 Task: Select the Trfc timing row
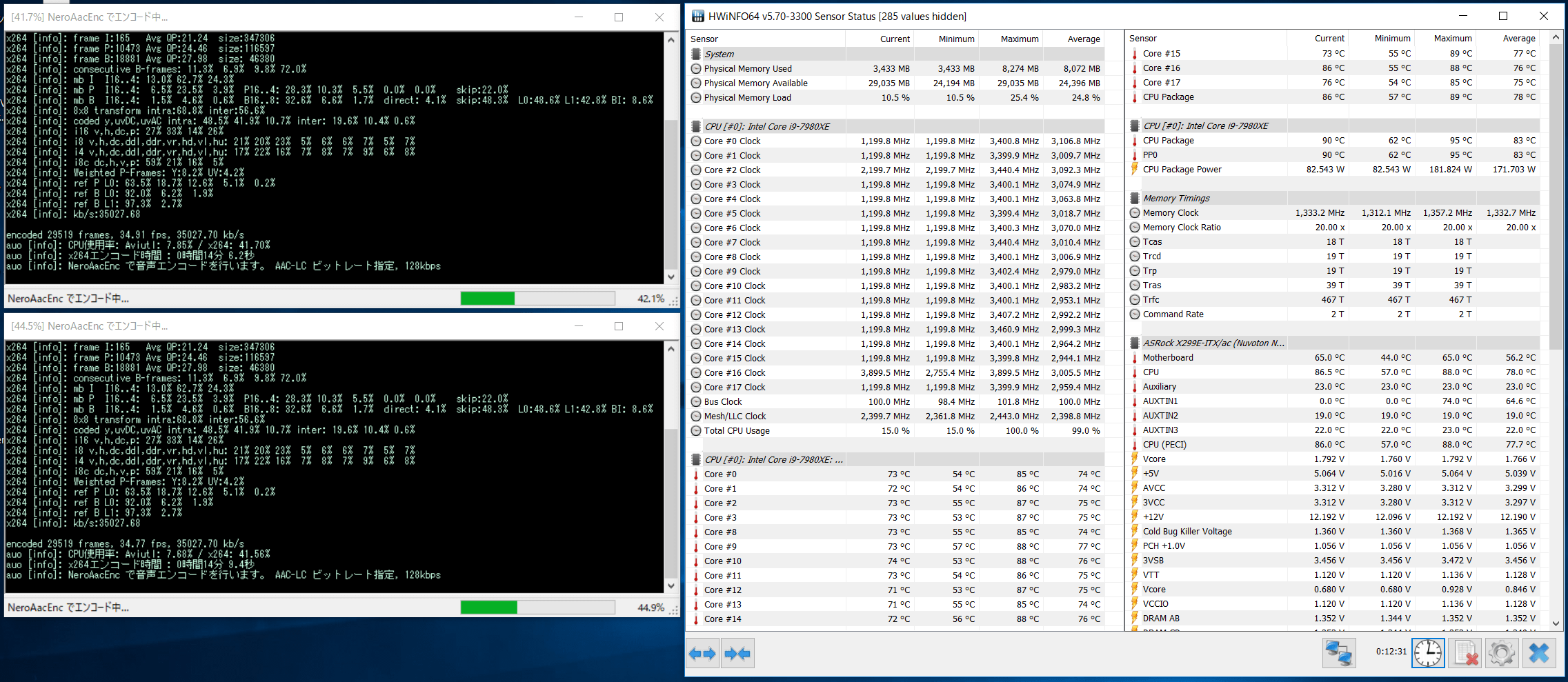pyautogui.click(x=1333, y=299)
